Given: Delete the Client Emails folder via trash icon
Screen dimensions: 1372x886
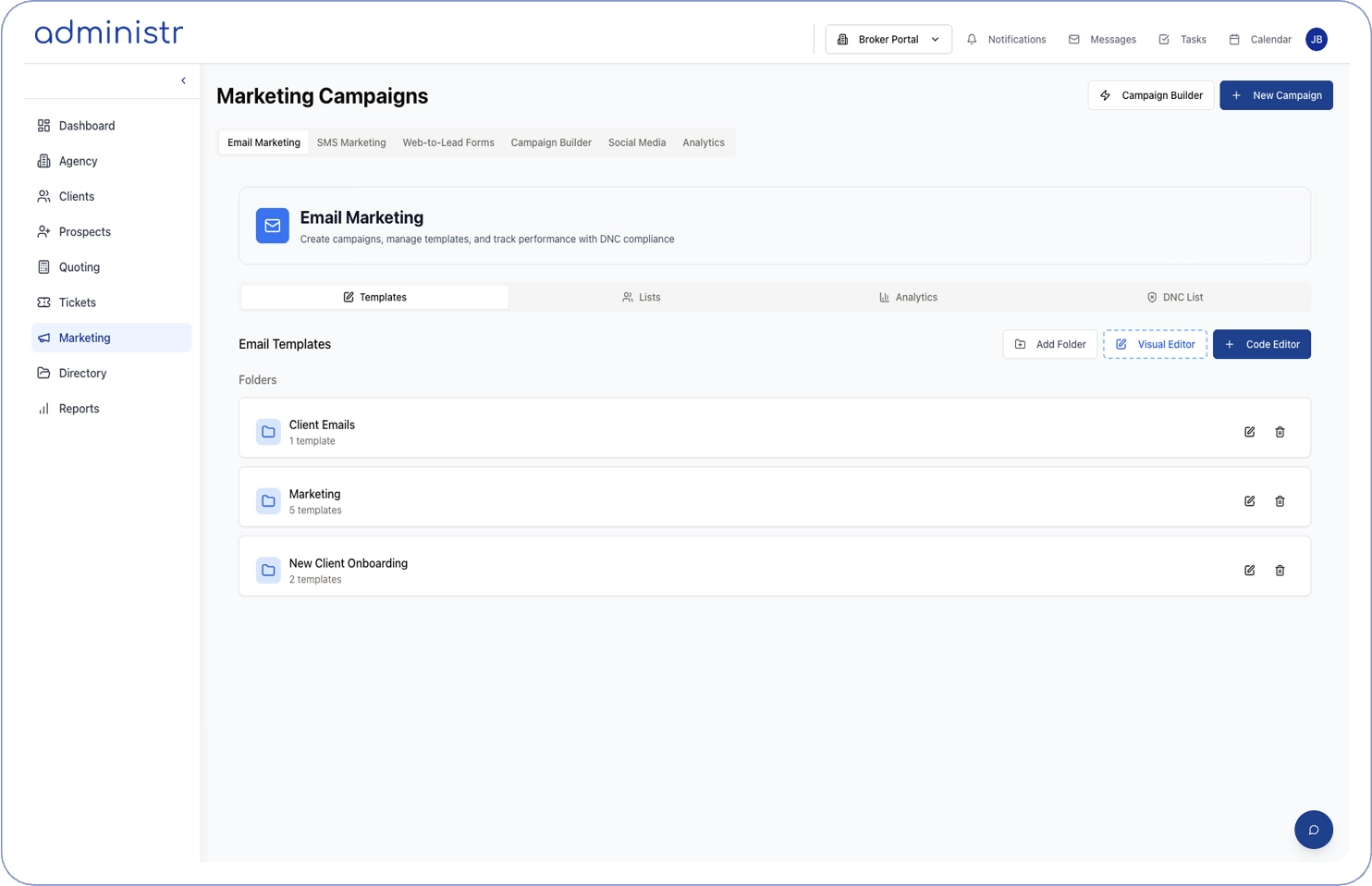Looking at the screenshot, I should tap(1280, 432).
